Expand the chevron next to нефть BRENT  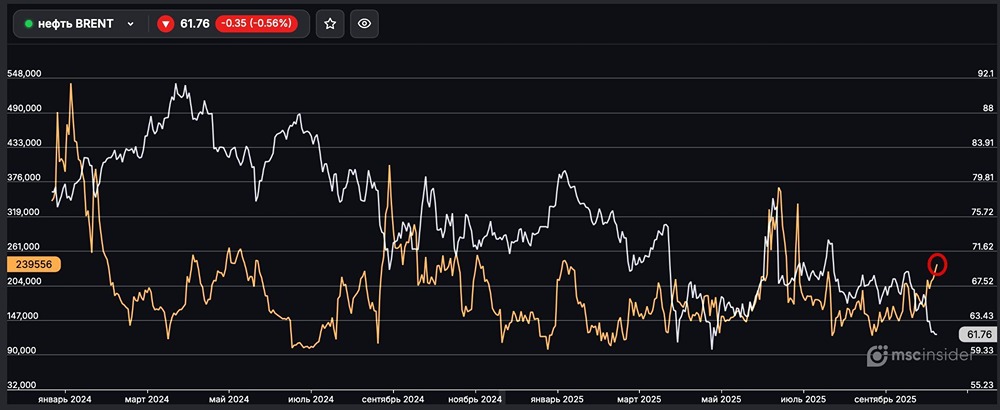tap(130, 24)
